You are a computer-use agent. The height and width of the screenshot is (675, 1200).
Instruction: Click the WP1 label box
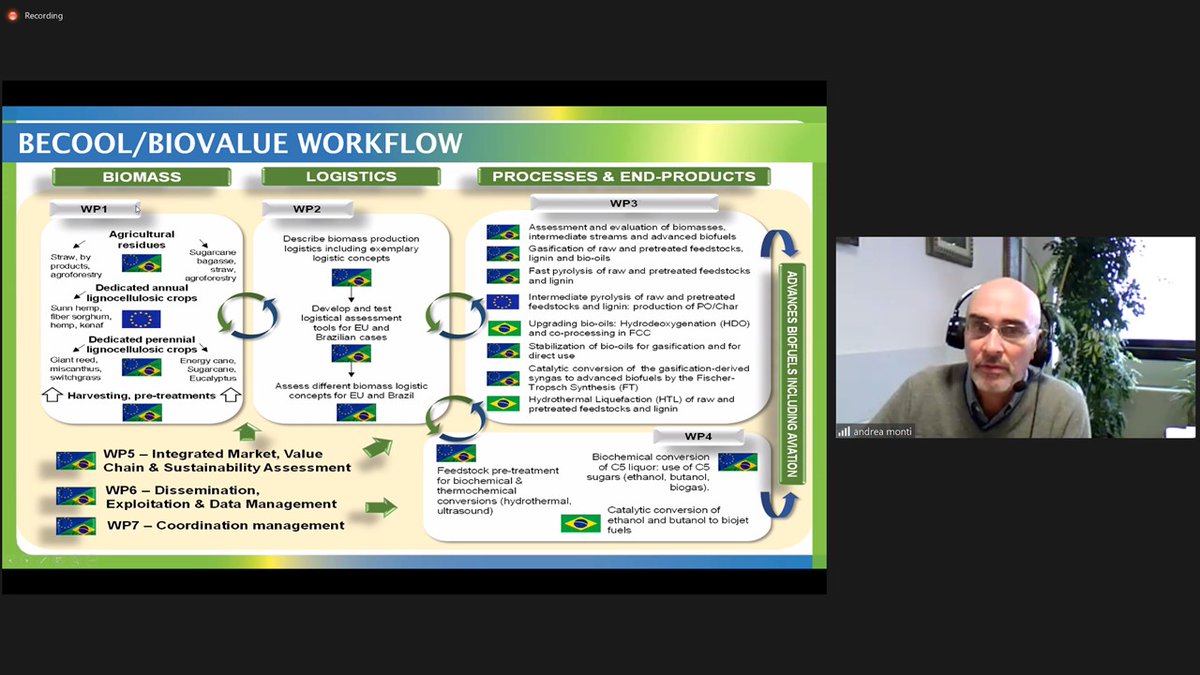click(x=93, y=209)
